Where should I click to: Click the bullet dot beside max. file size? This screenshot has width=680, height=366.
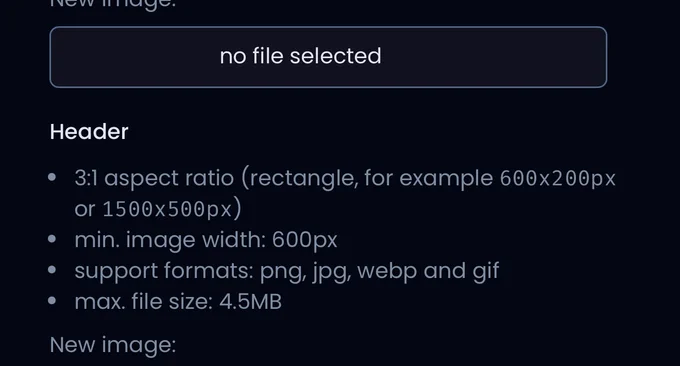pos(52,301)
